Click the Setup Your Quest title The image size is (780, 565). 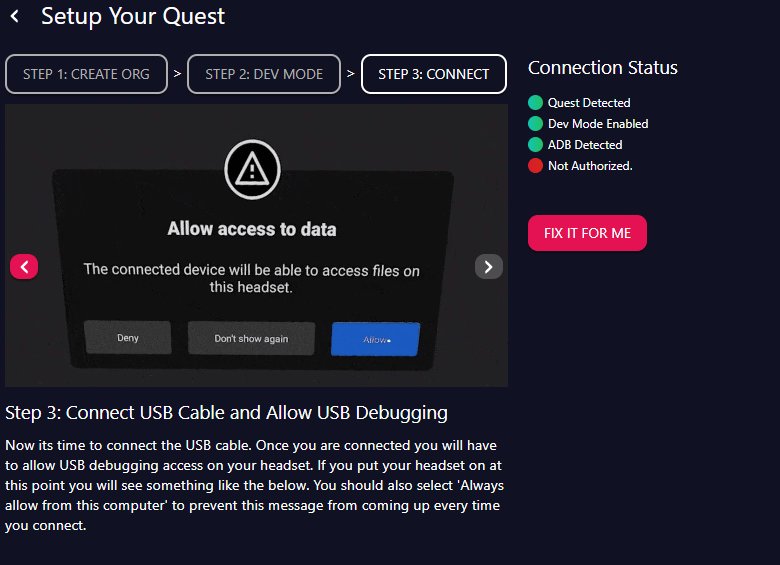point(133,16)
